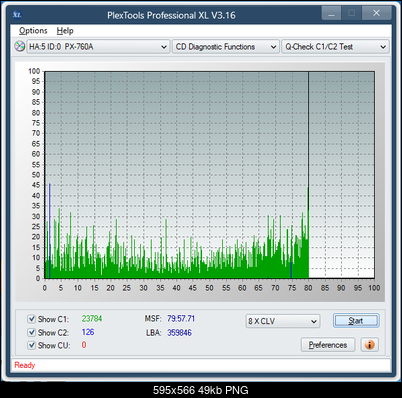Click the CU count value 0

coord(84,345)
